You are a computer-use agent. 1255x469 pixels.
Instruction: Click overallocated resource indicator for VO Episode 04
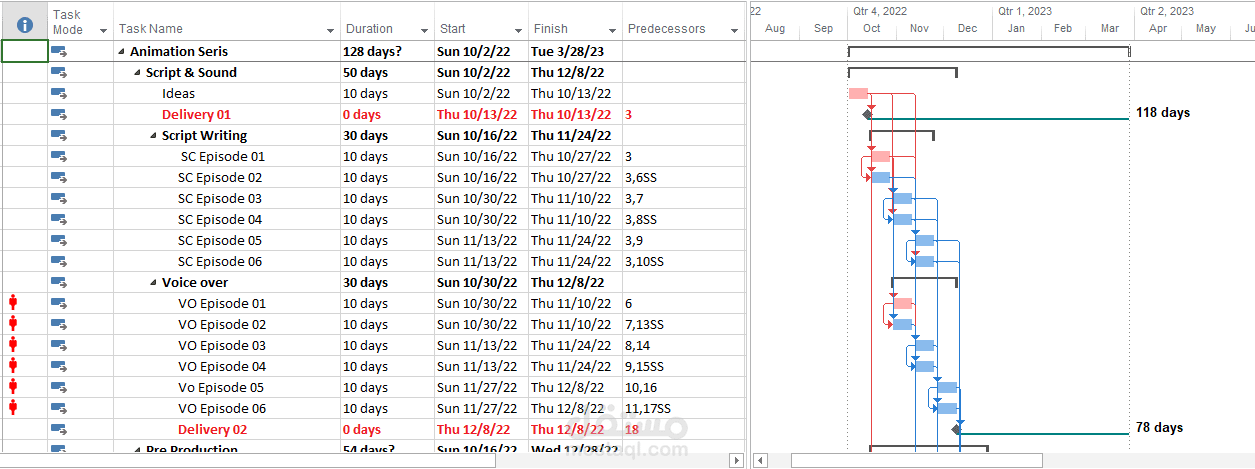click(13, 365)
